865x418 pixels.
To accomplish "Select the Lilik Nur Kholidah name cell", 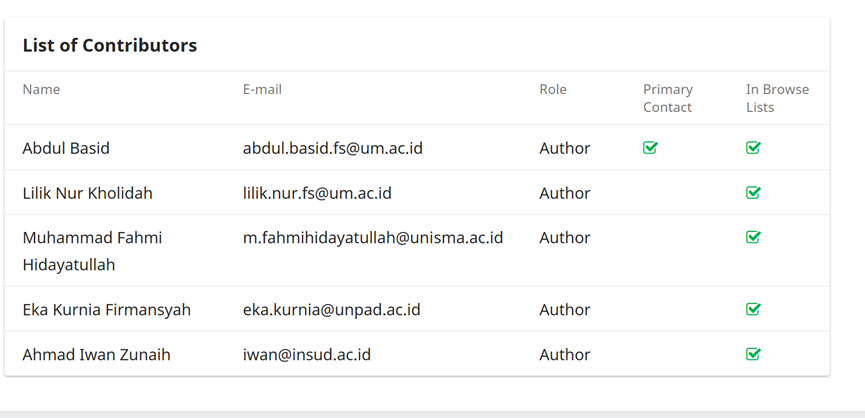I will coord(88,193).
